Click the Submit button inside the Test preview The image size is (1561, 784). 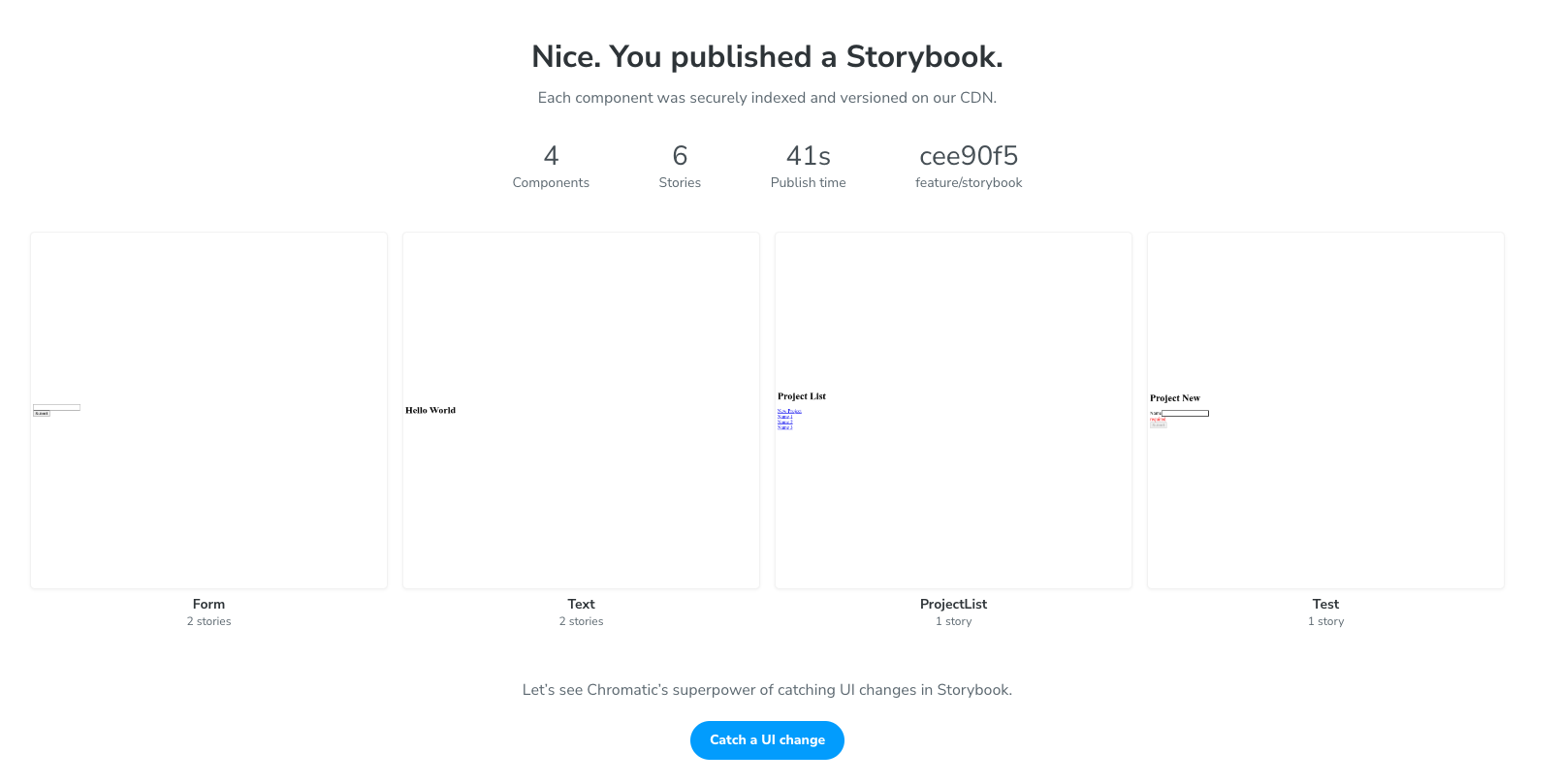click(1159, 424)
